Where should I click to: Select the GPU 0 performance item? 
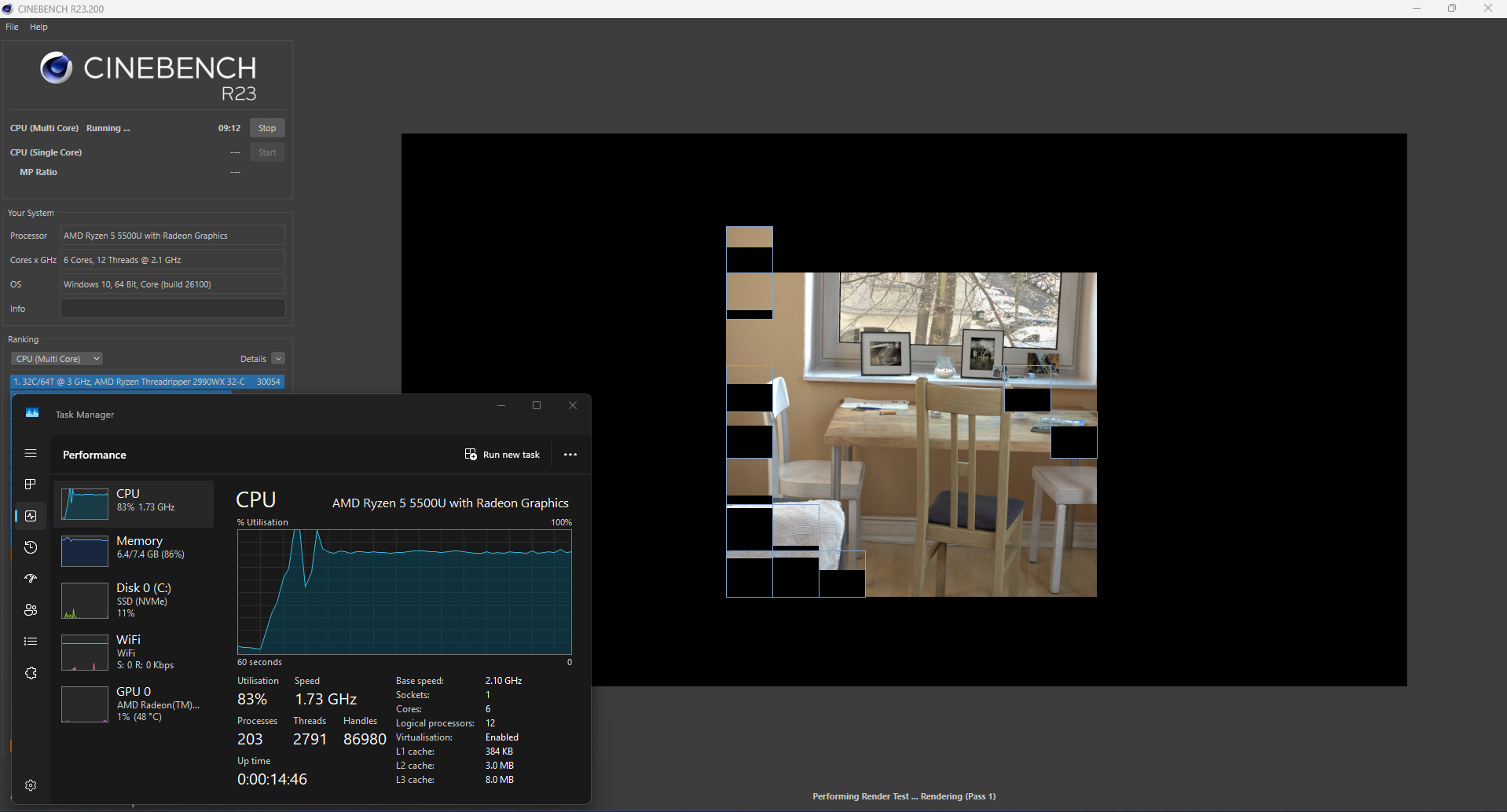[x=134, y=704]
